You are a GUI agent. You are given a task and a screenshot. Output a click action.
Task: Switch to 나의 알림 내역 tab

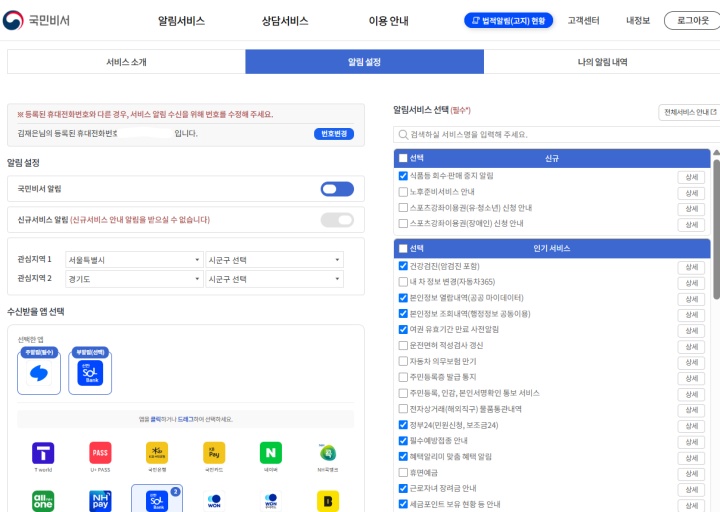[x=602, y=62]
